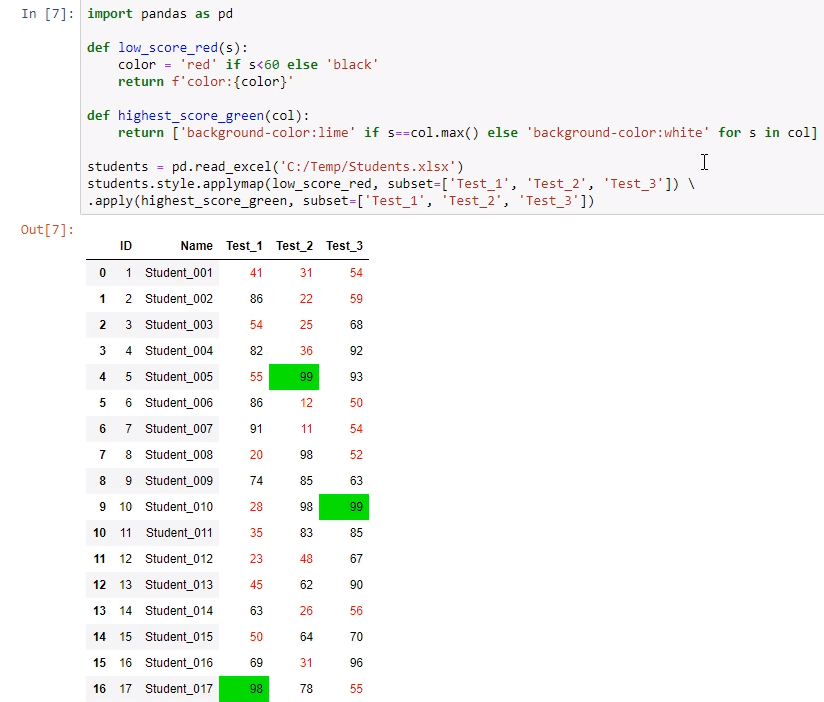Click the ID column header
The height and width of the screenshot is (702, 824).
[x=126, y=246]
